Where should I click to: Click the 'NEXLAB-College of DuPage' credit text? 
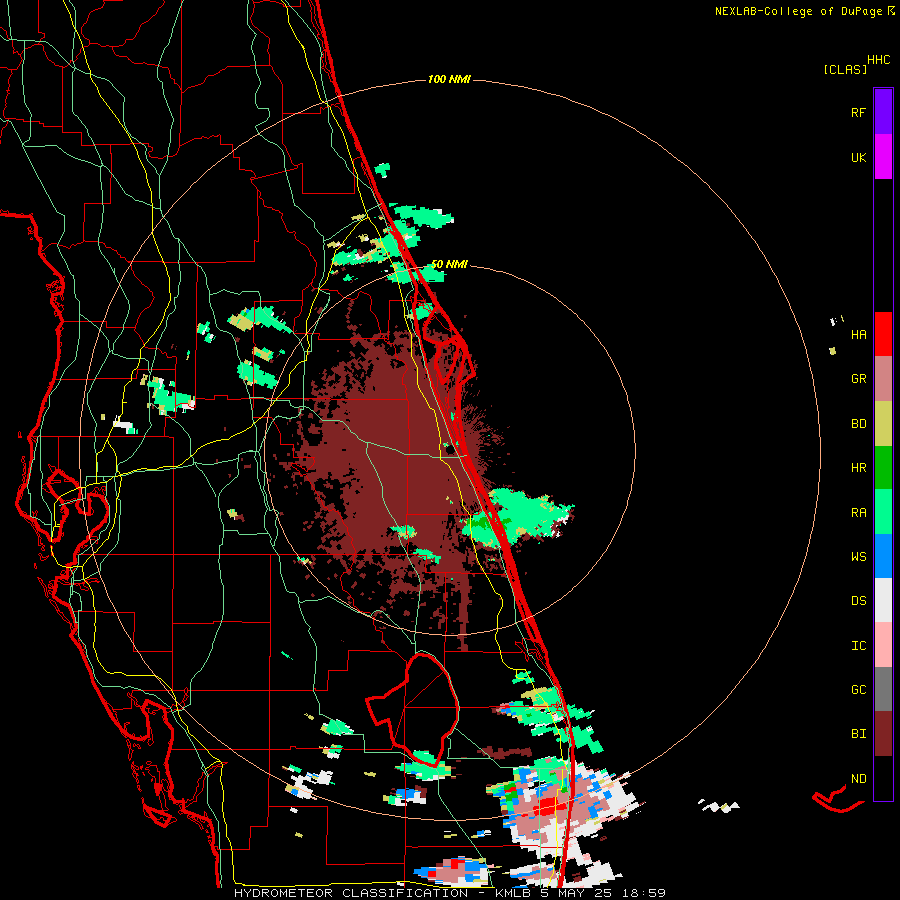799,11
